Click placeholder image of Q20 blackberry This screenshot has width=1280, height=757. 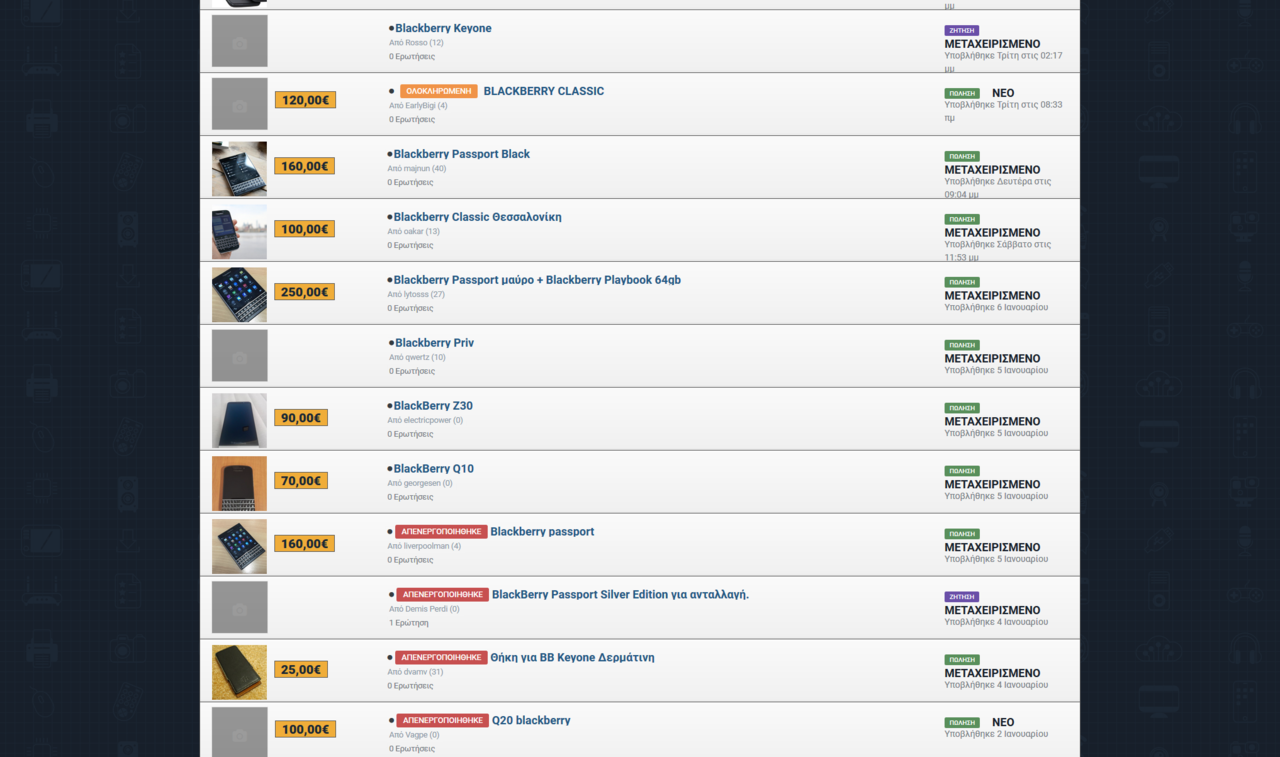(240, 732)
